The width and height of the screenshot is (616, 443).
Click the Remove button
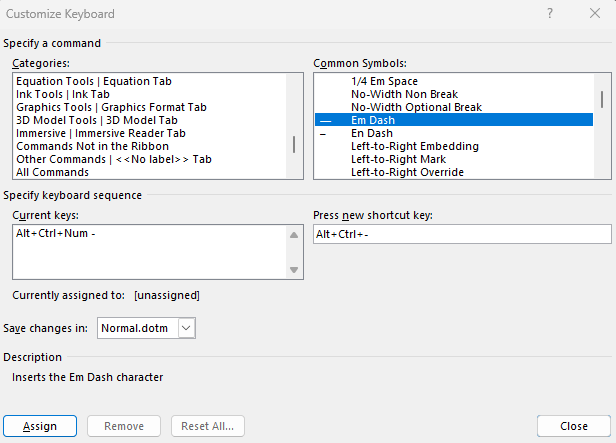coord(124,426)
